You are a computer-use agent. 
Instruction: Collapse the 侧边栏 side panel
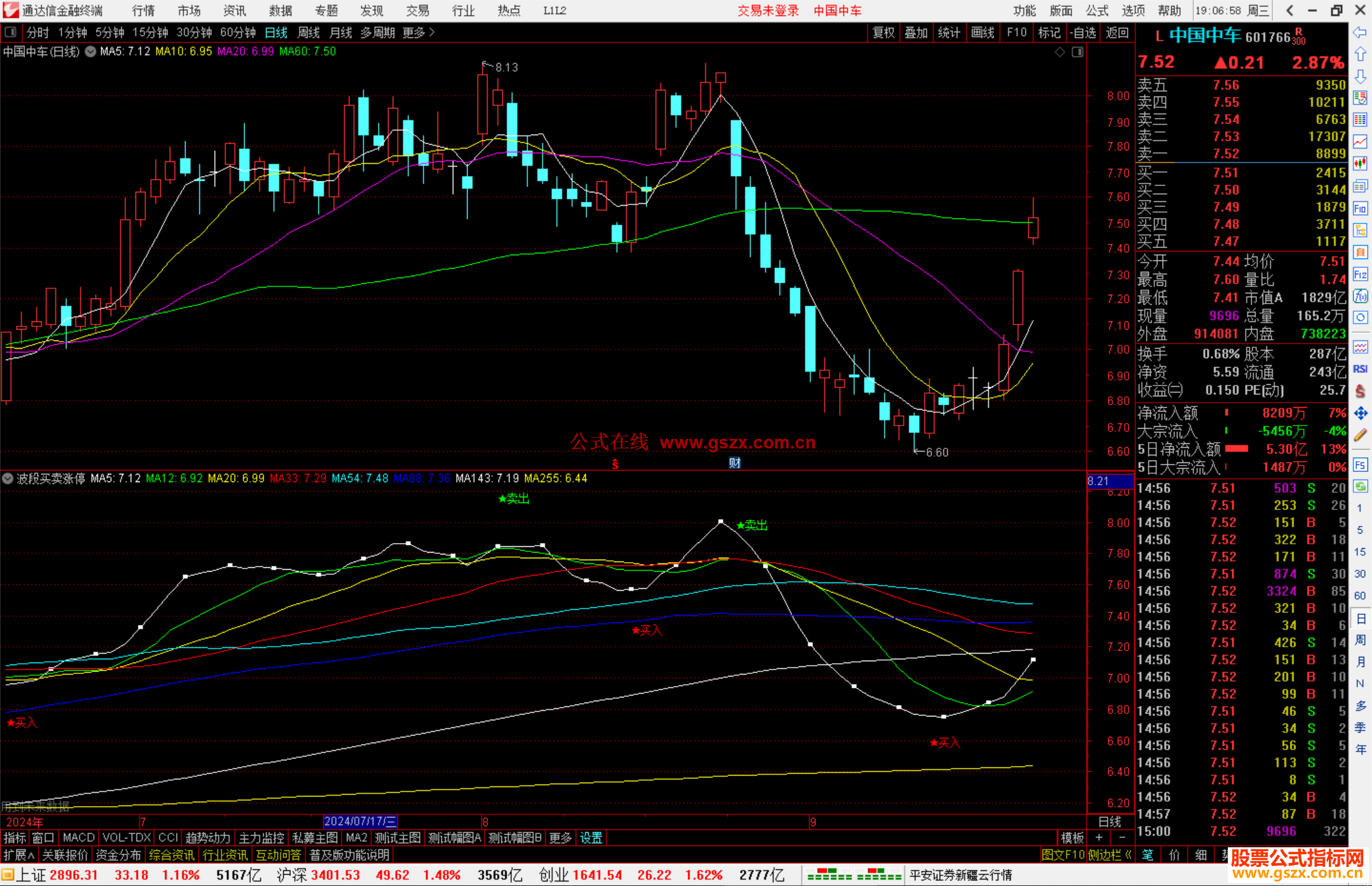pyautogui.click(x=1110, y=855)
